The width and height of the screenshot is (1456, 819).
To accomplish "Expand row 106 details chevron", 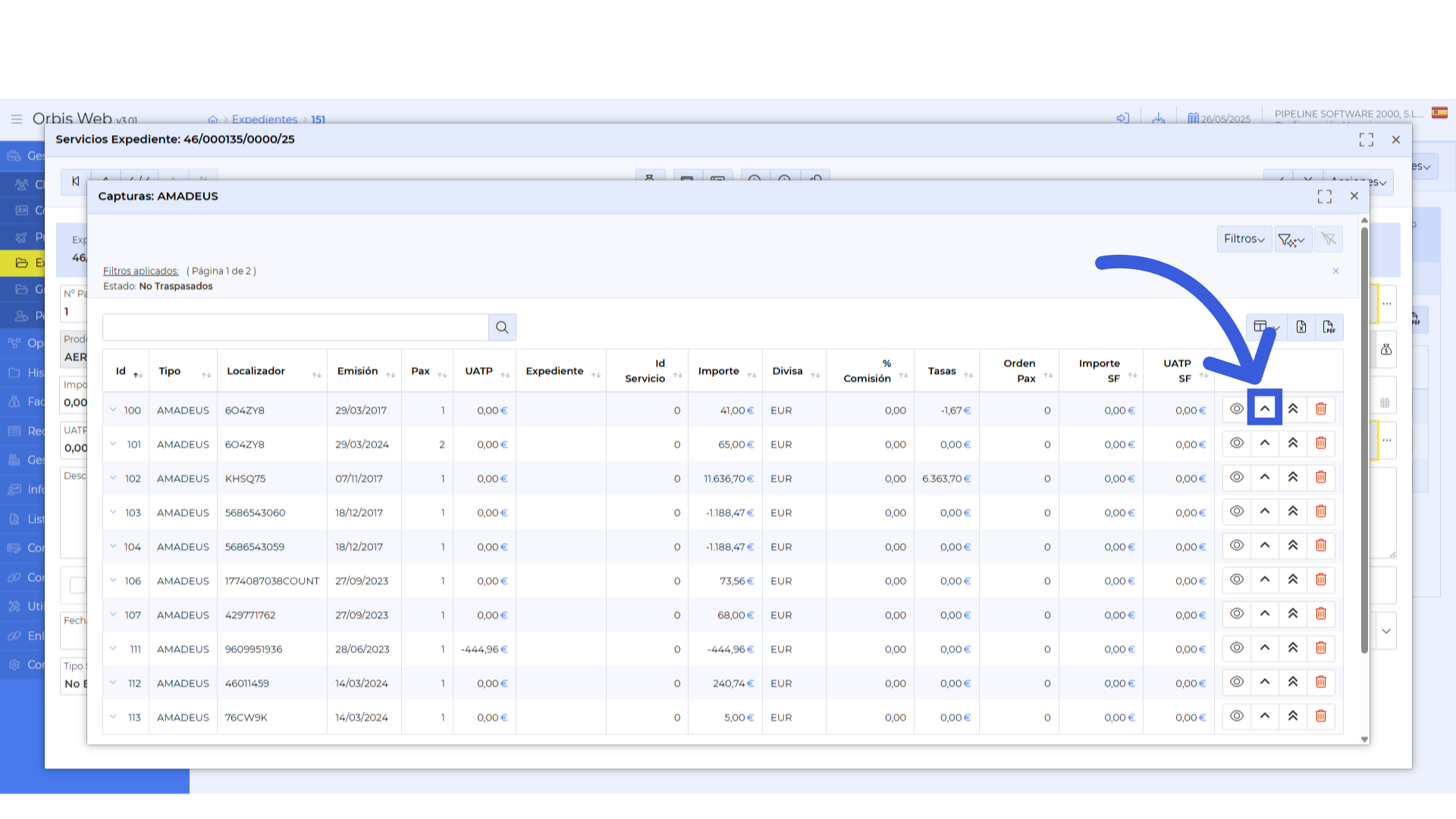I will coord(113,580).
